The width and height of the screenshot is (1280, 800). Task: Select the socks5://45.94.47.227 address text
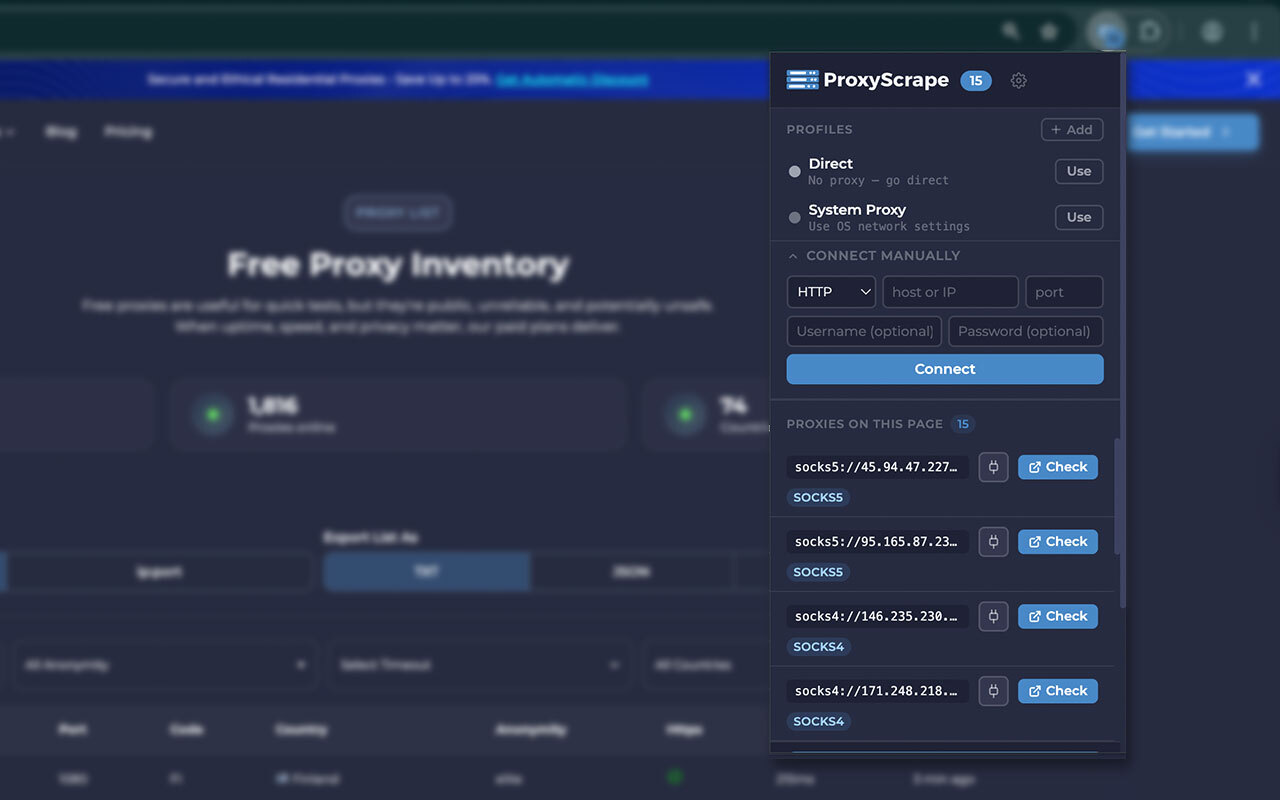[x=878, y=467]
